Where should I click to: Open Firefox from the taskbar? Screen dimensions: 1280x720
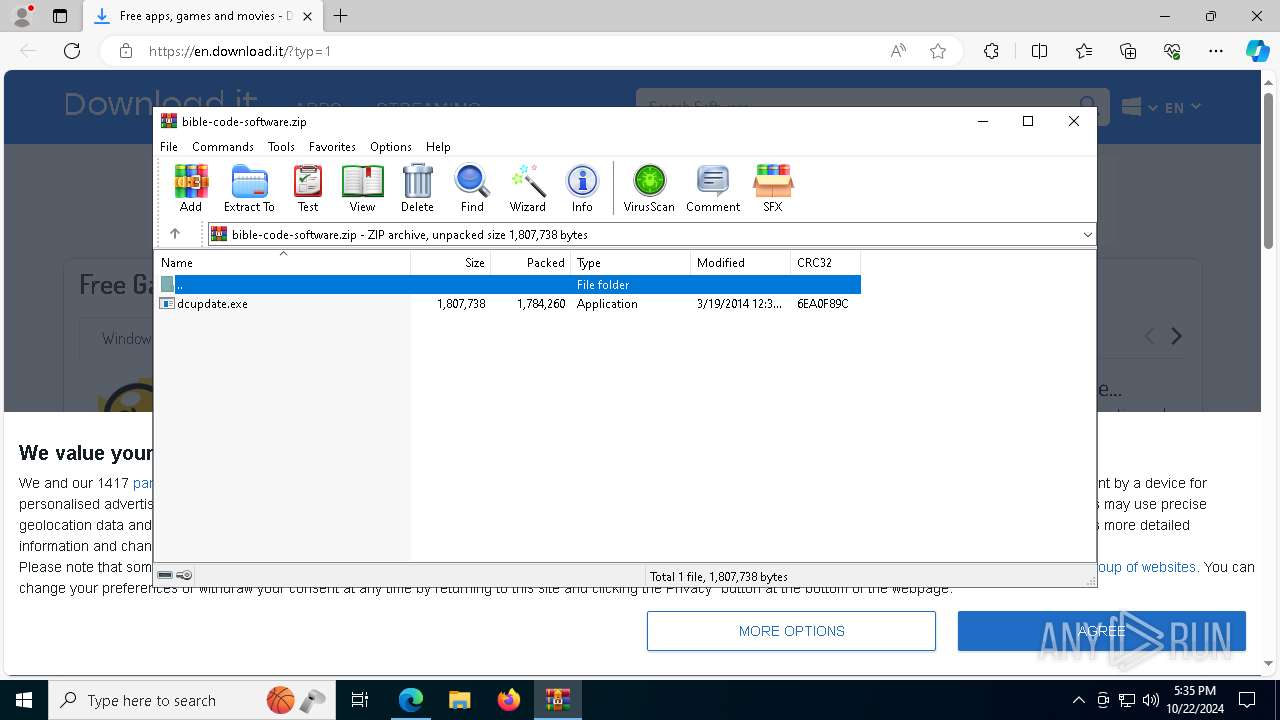(x=509, y=700)
